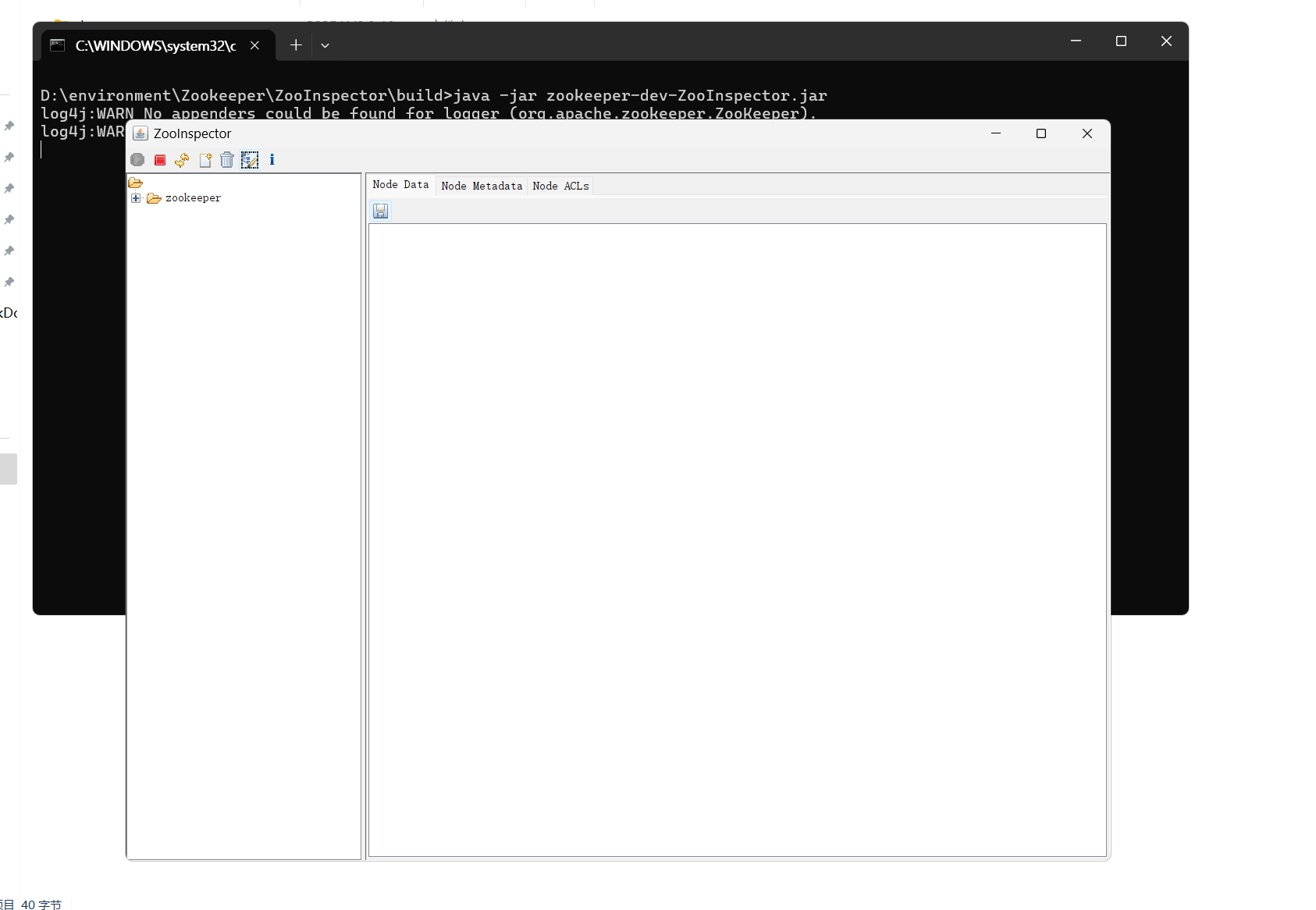Click the Add Node page icon
Image resolution: width=1316 pixels, height=910 pixels.
click(205, 160)
